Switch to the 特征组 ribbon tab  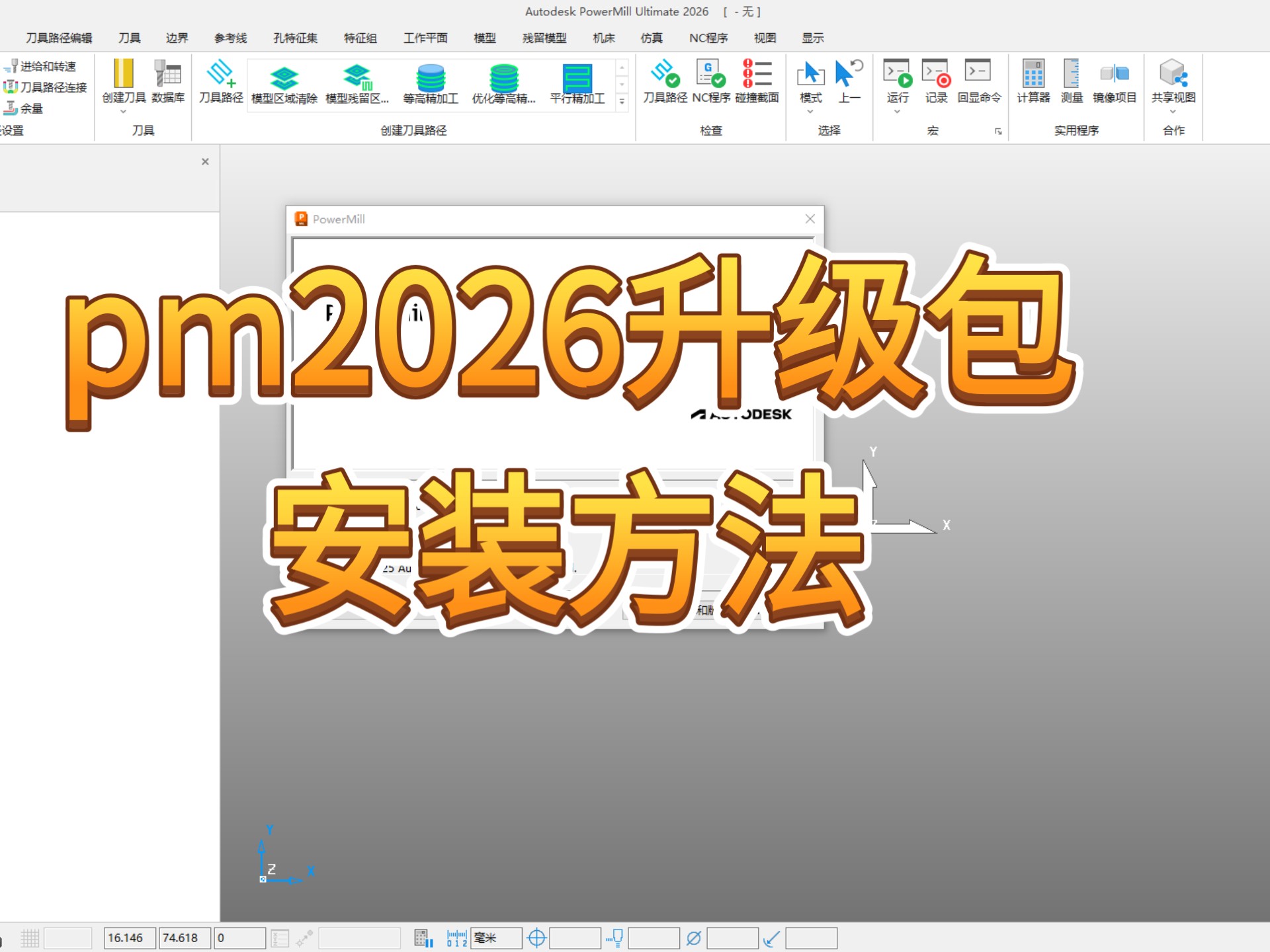click(x=360, y=38)
